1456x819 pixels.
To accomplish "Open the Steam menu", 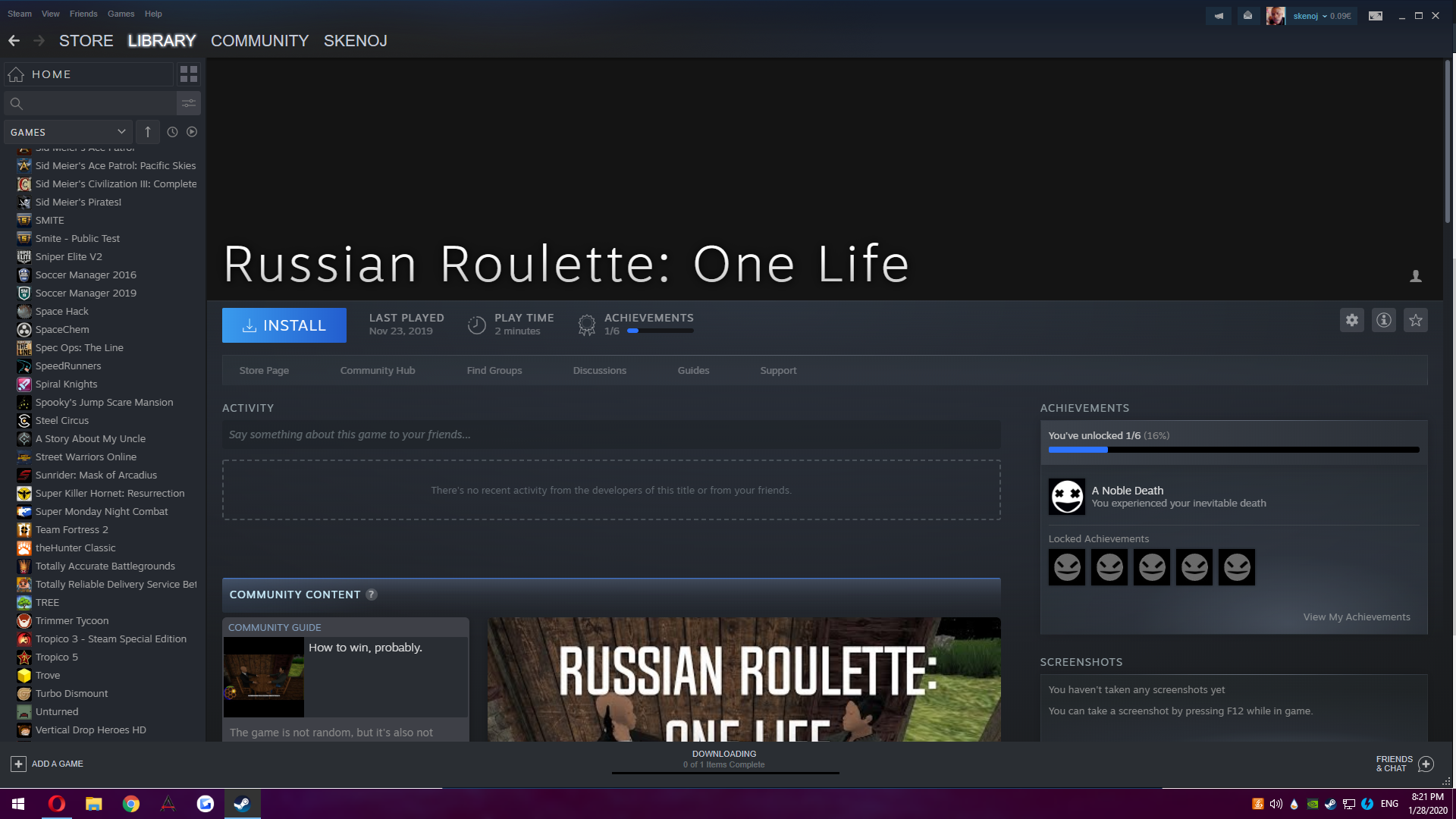I will tap(20, 14).
